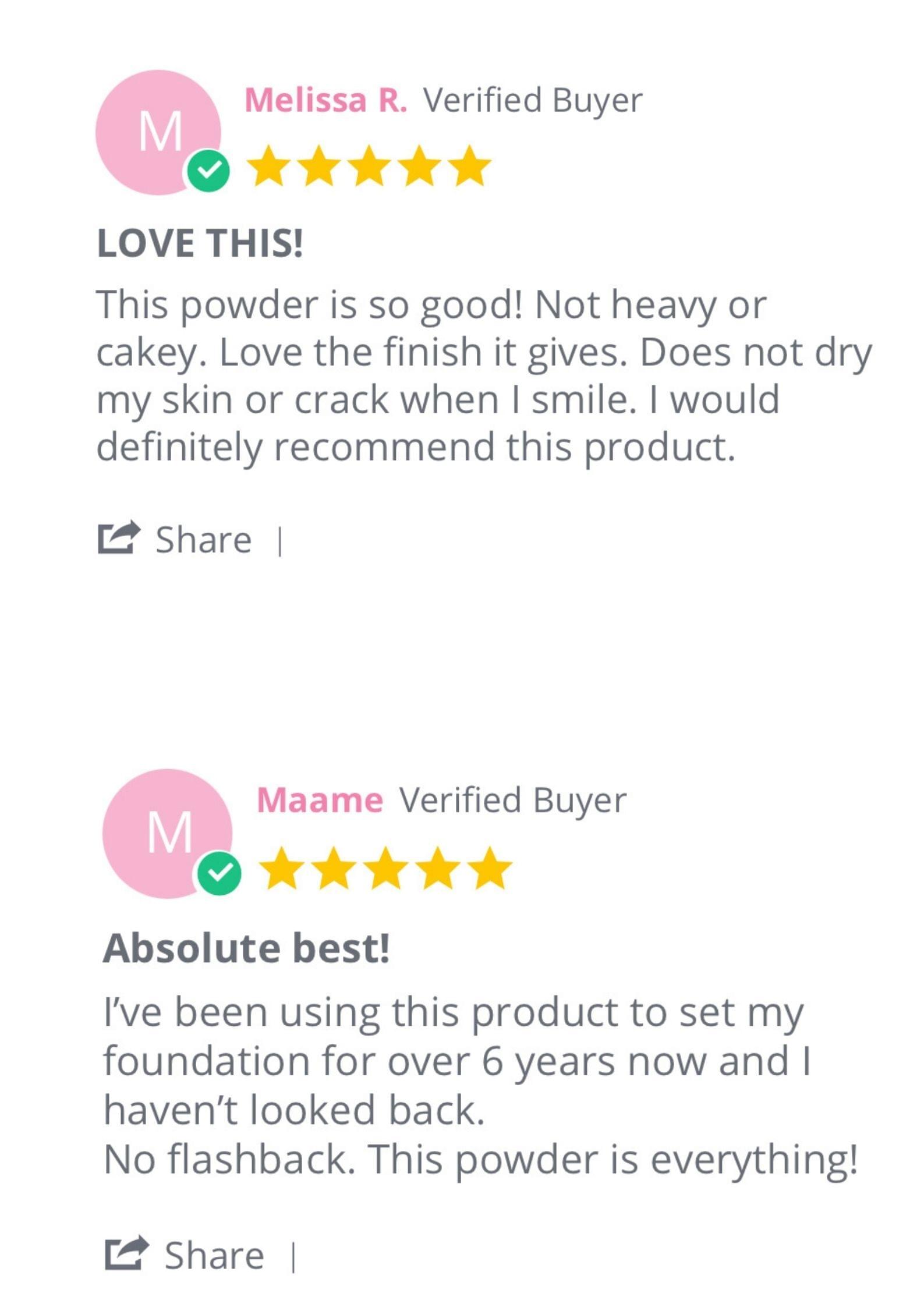Click share arrow icon under Maame's review

click(126, 1253)
